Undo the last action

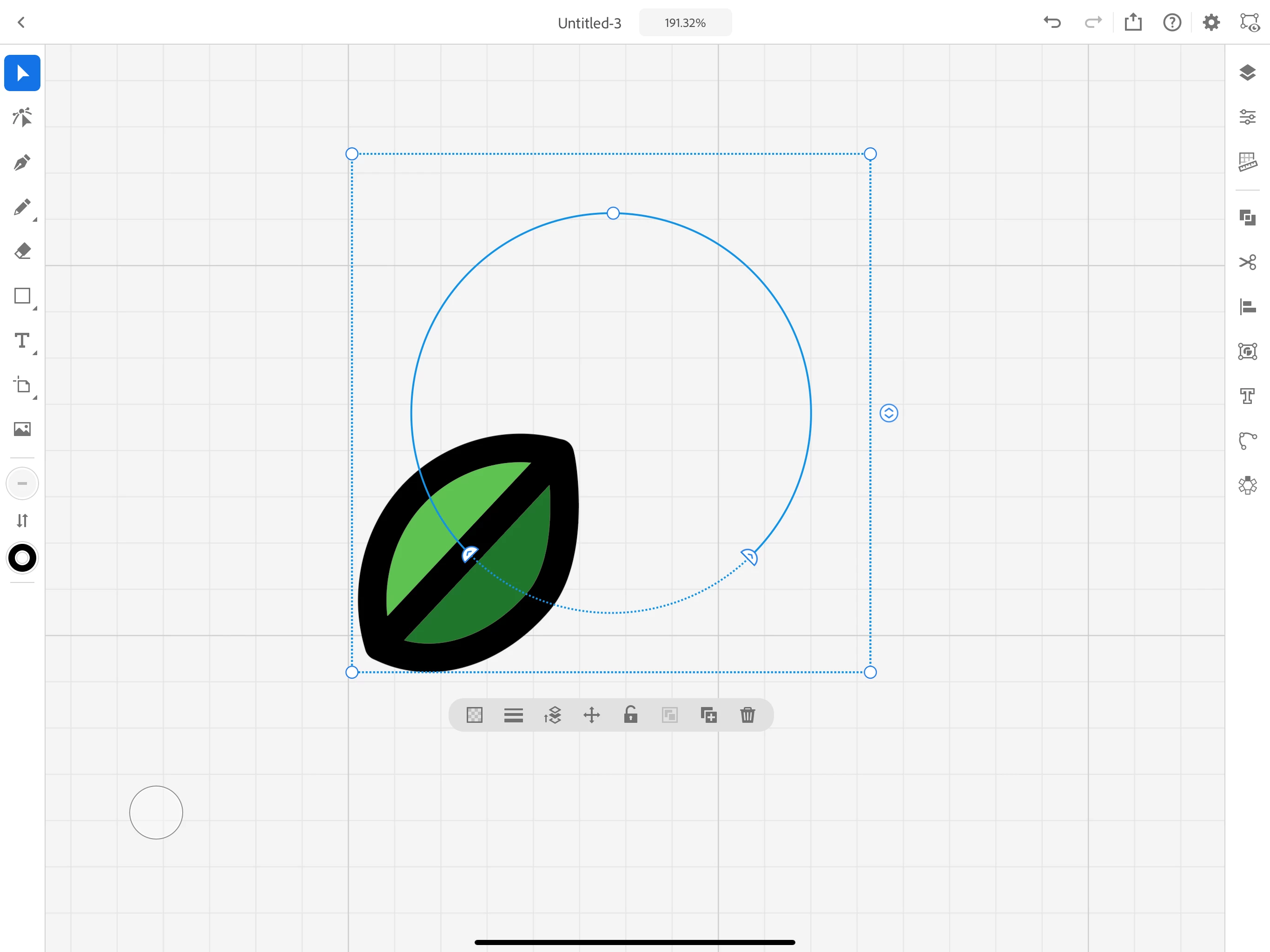click(x=1052, y=23)
